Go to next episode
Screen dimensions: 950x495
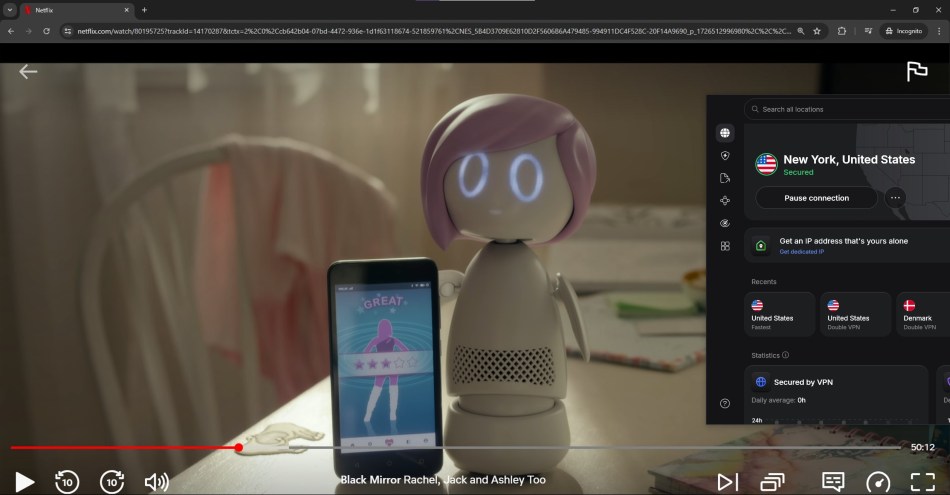[728, 482]
